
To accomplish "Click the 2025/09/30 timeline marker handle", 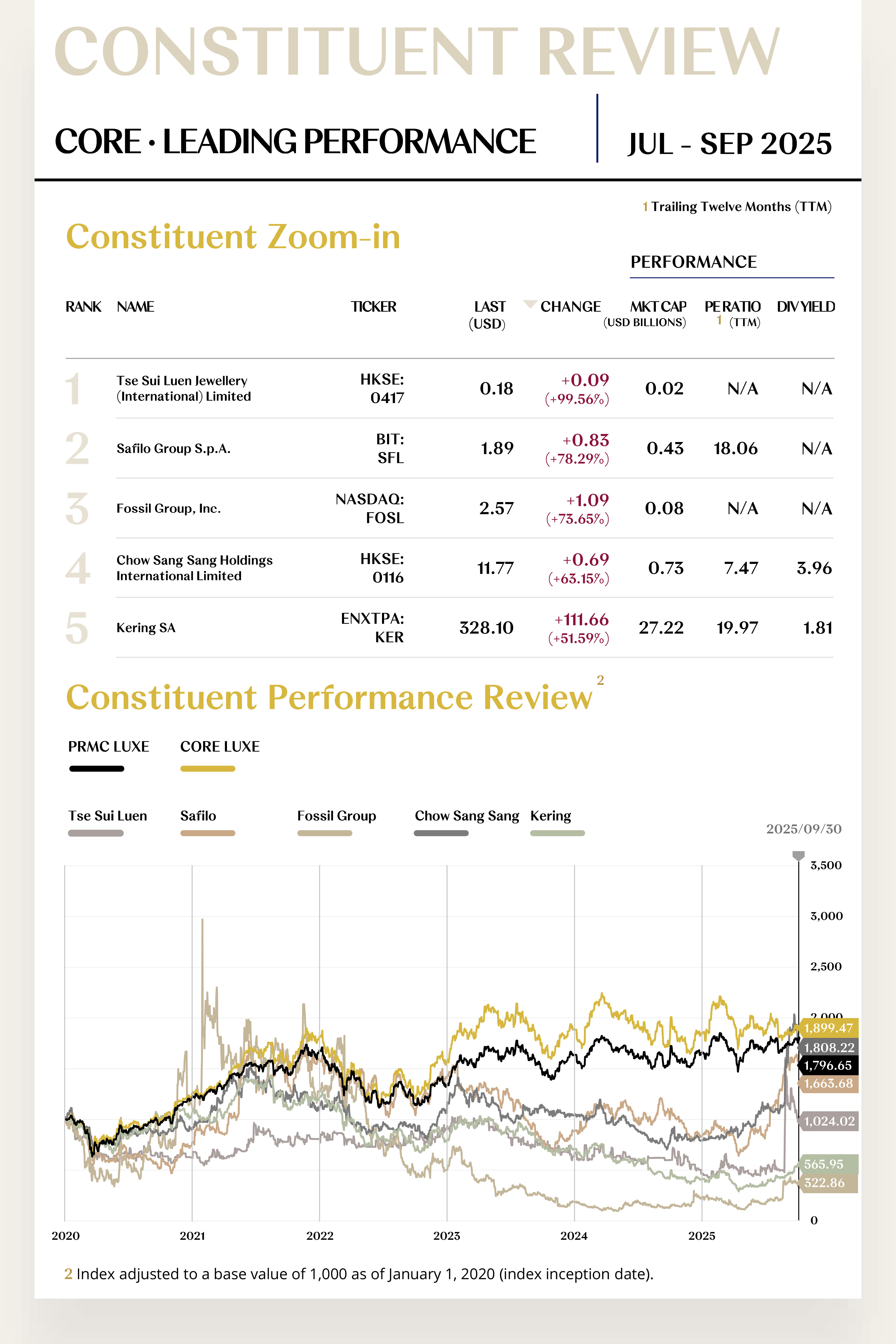I will click(798, 855).
